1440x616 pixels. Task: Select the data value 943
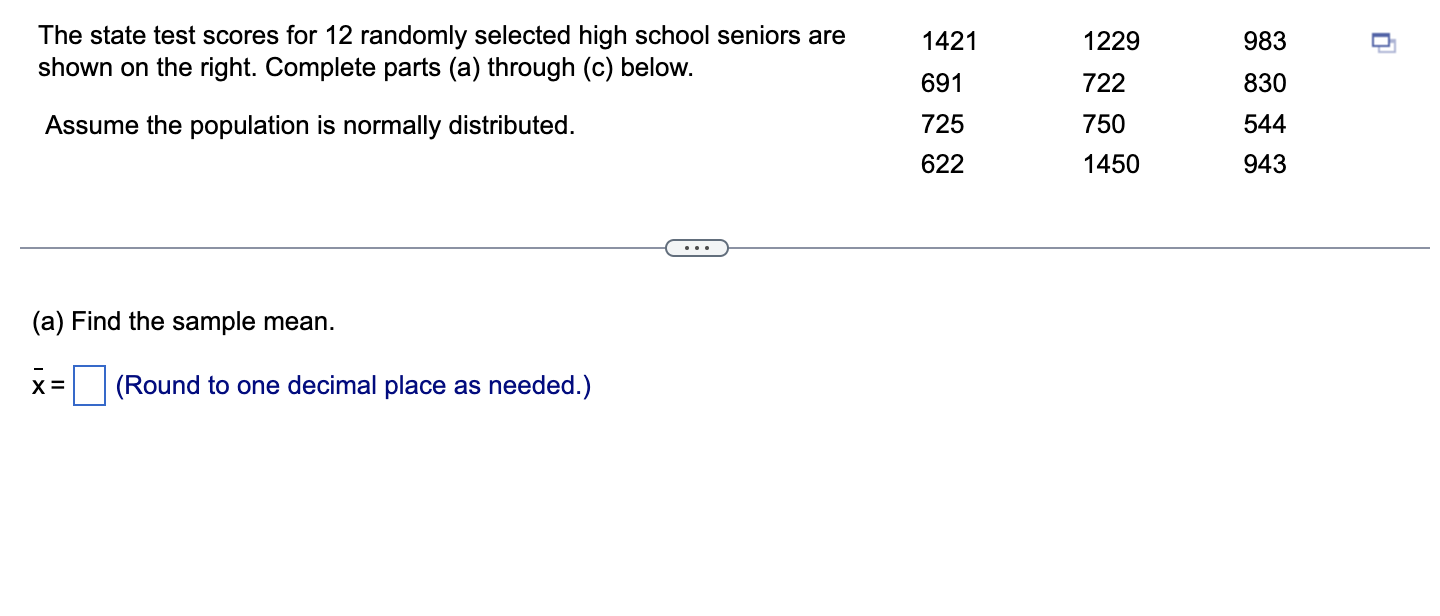click(1265, 164)
